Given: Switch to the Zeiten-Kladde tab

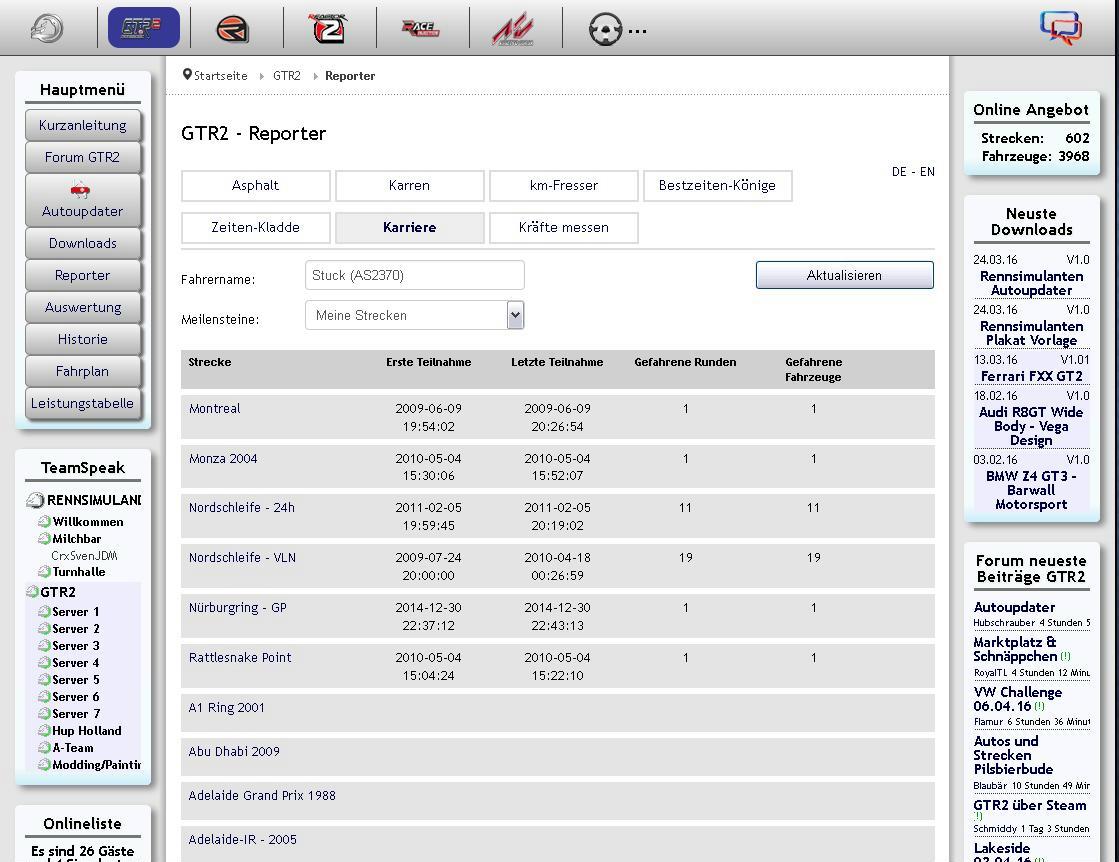Looking at the screenshot, I should click(x=255, y=227).
